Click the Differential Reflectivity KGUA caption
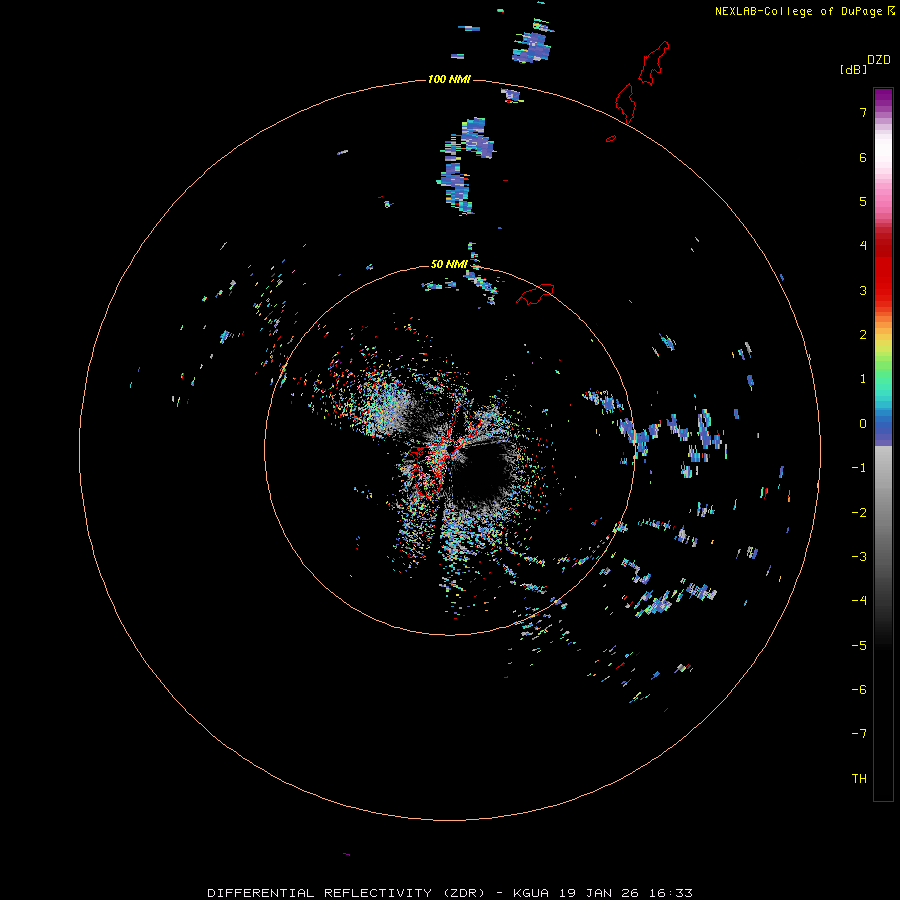The image size is (900, 900). pos(449,893)
